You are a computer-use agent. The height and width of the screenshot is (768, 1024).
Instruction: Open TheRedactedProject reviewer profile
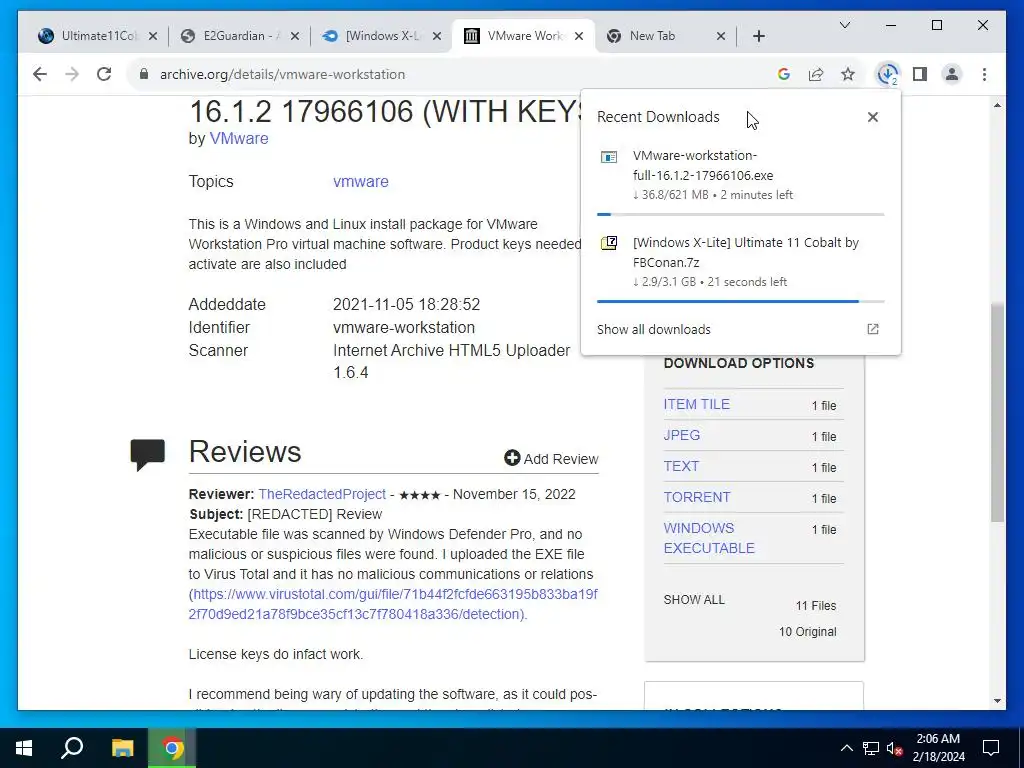coord(322,494)
